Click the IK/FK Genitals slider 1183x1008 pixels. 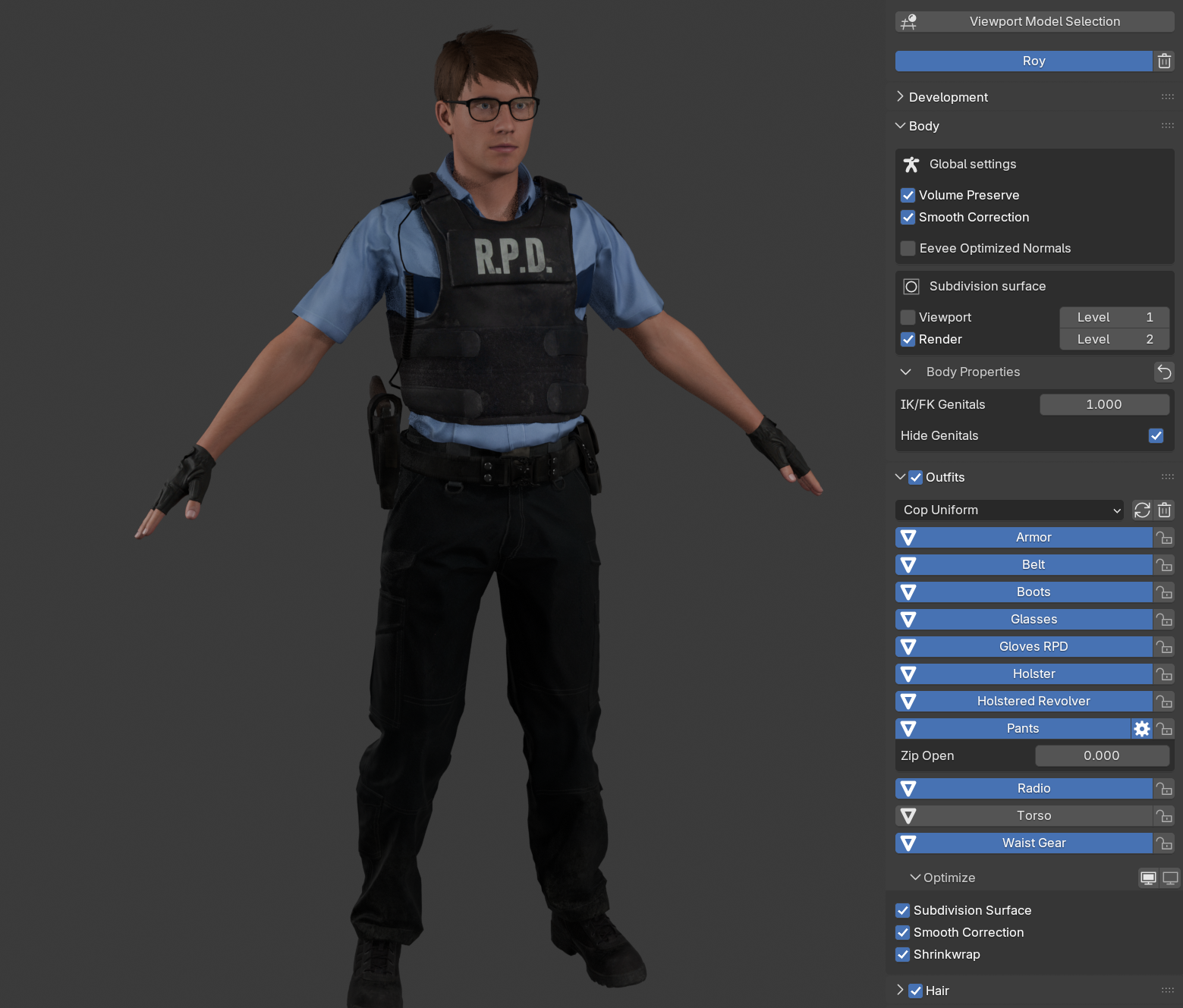pyautogui.click(x=1104, y=404)
